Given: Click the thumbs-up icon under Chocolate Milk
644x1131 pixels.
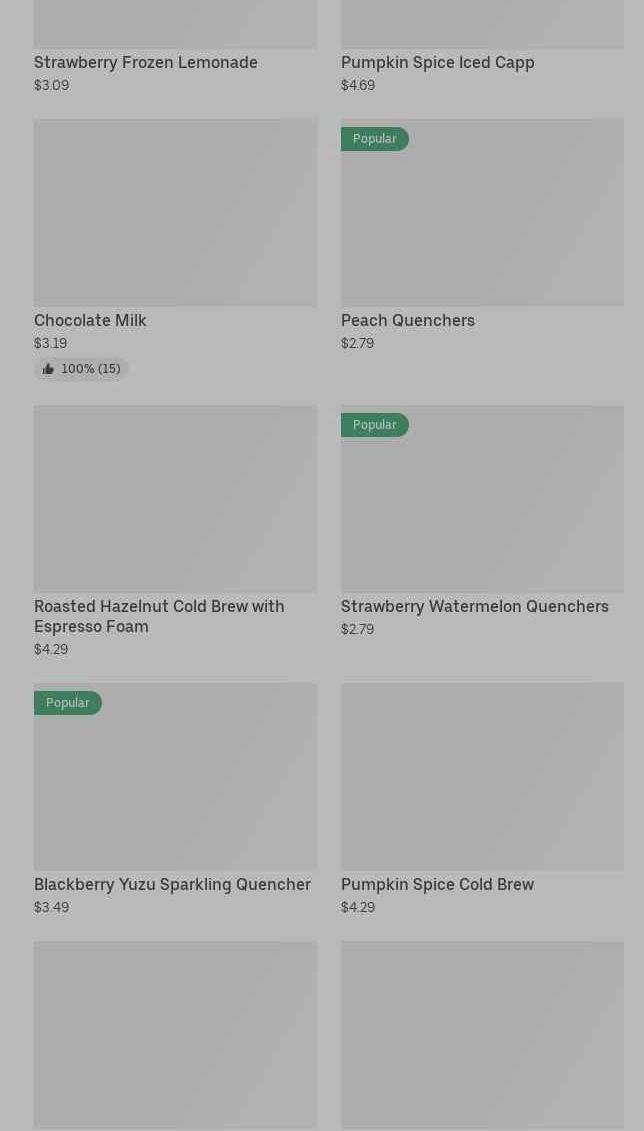Looking at the screenshot, I should click(48, 369).
